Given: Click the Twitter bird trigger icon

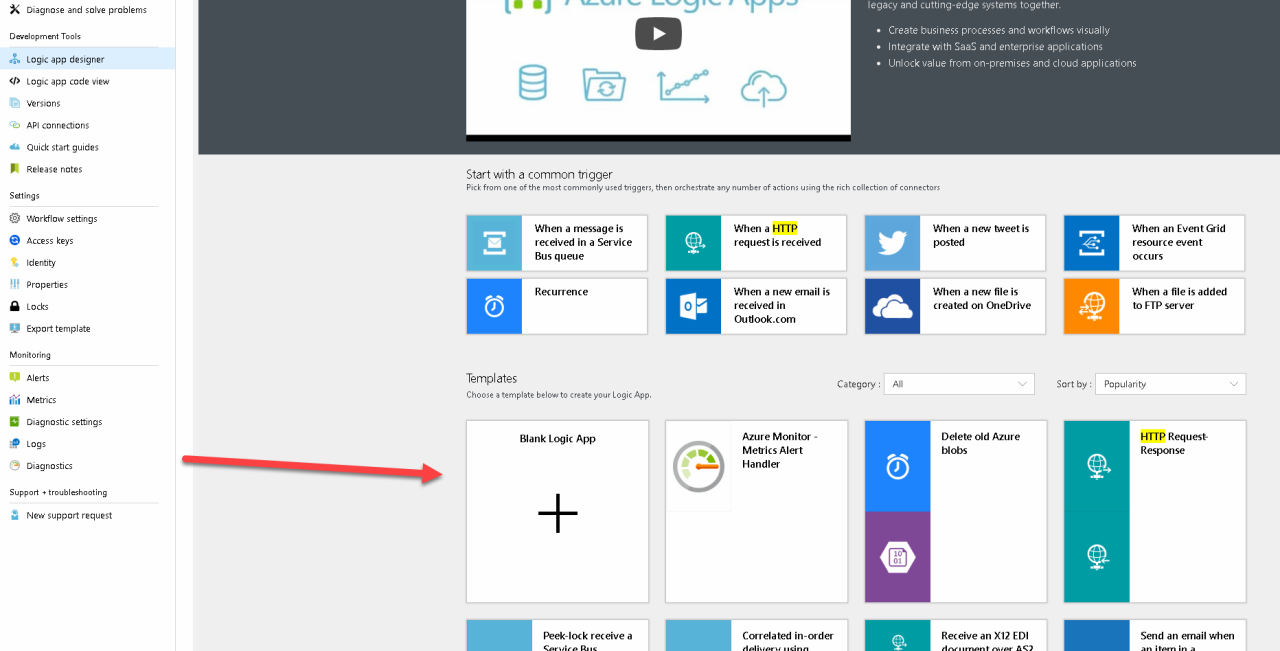Looking at the screenshot, I should coord(892,243).
